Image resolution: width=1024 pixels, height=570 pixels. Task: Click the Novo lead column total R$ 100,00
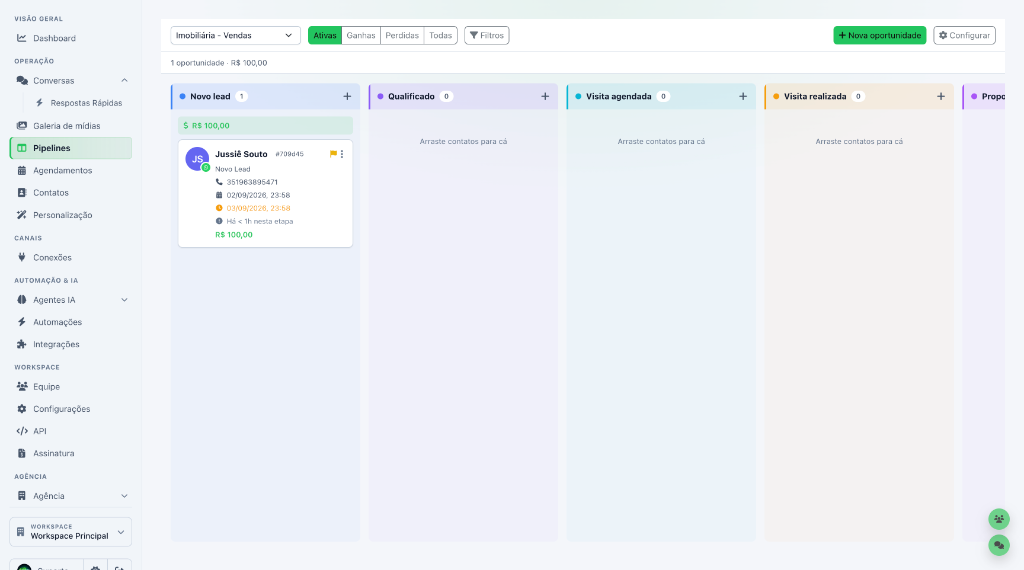265,125
